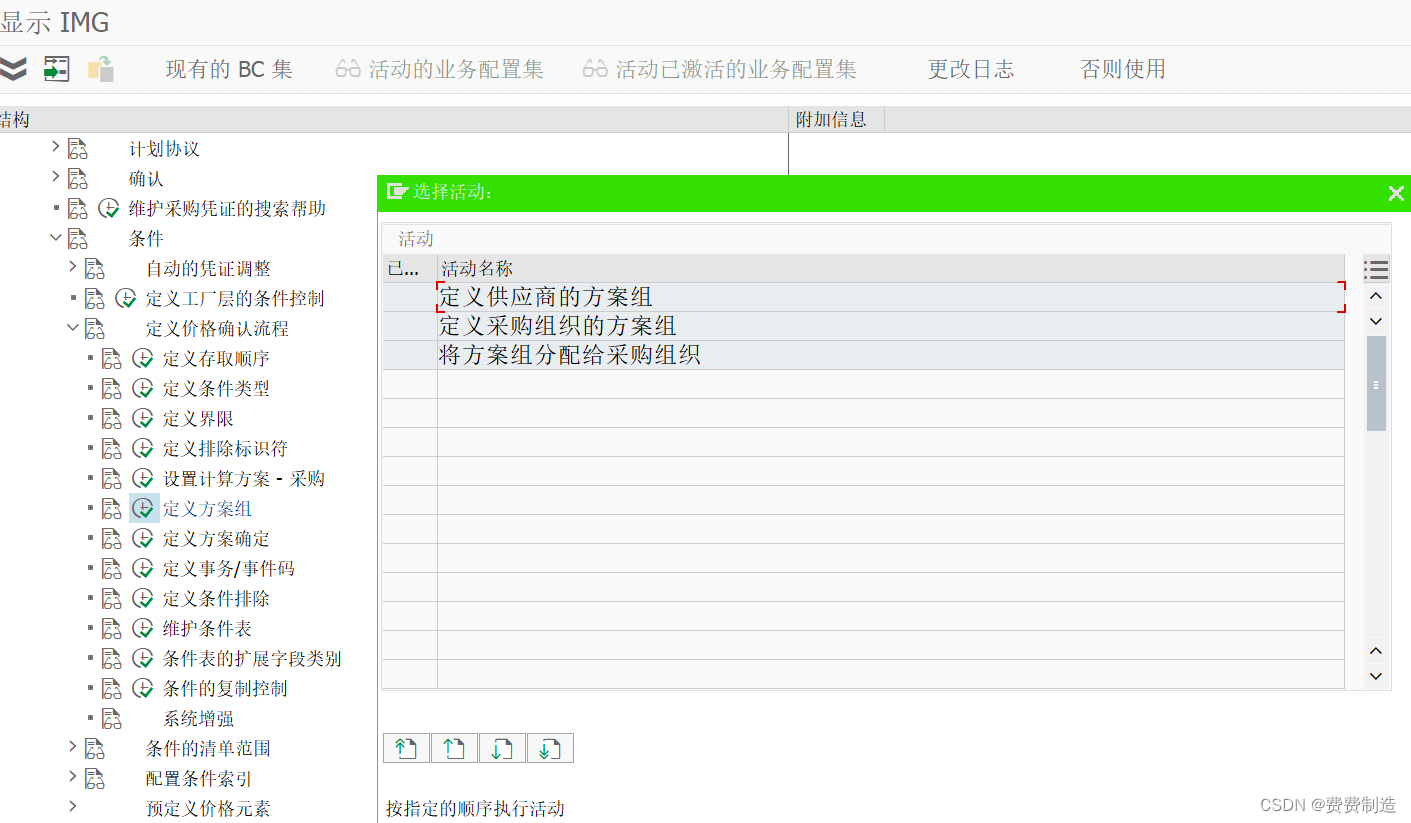Click execute icon beside 定义条件排除
The height and width of the screenshot is (823, 1411).
(143, 599)
